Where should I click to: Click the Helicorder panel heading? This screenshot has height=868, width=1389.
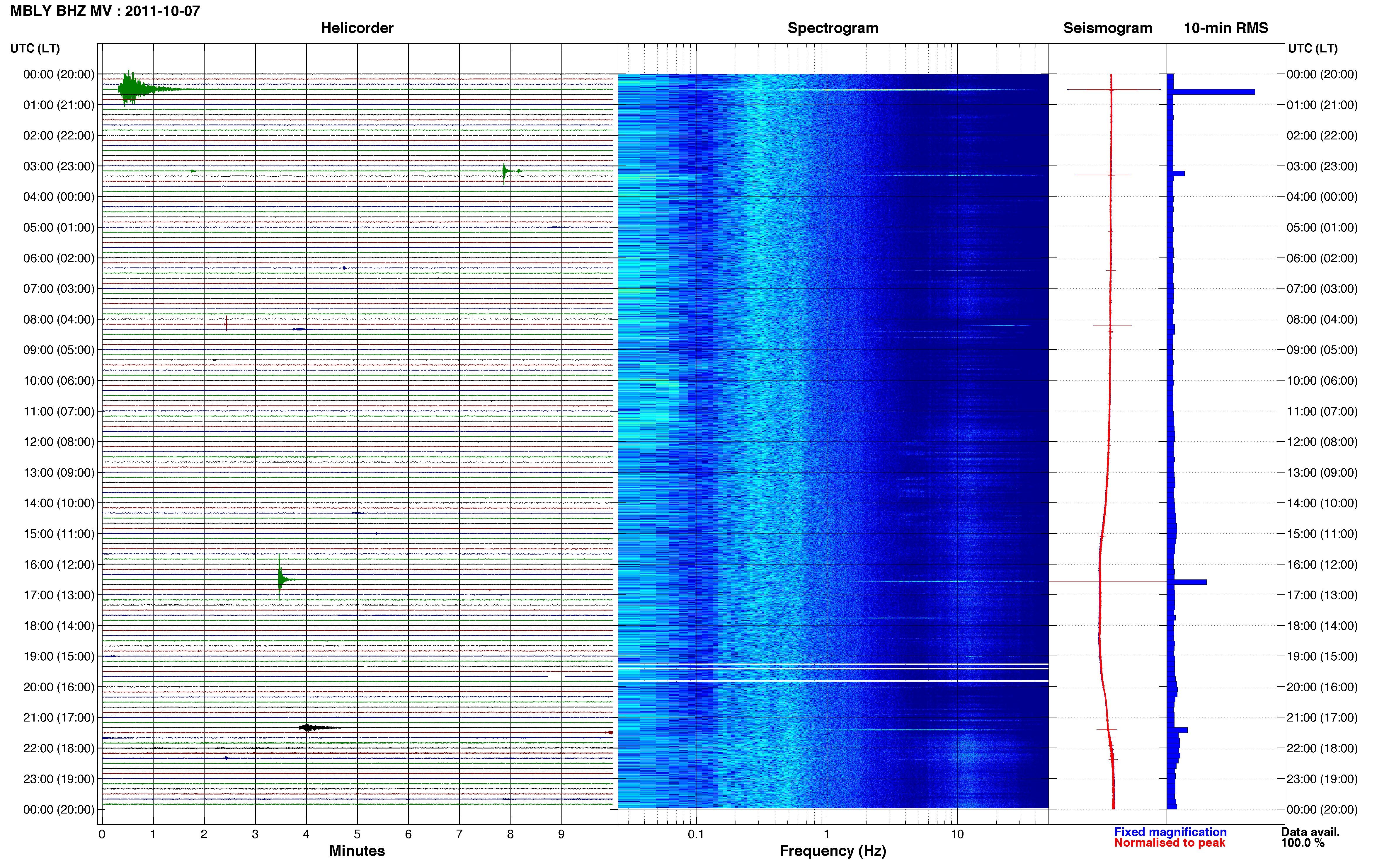357,28
